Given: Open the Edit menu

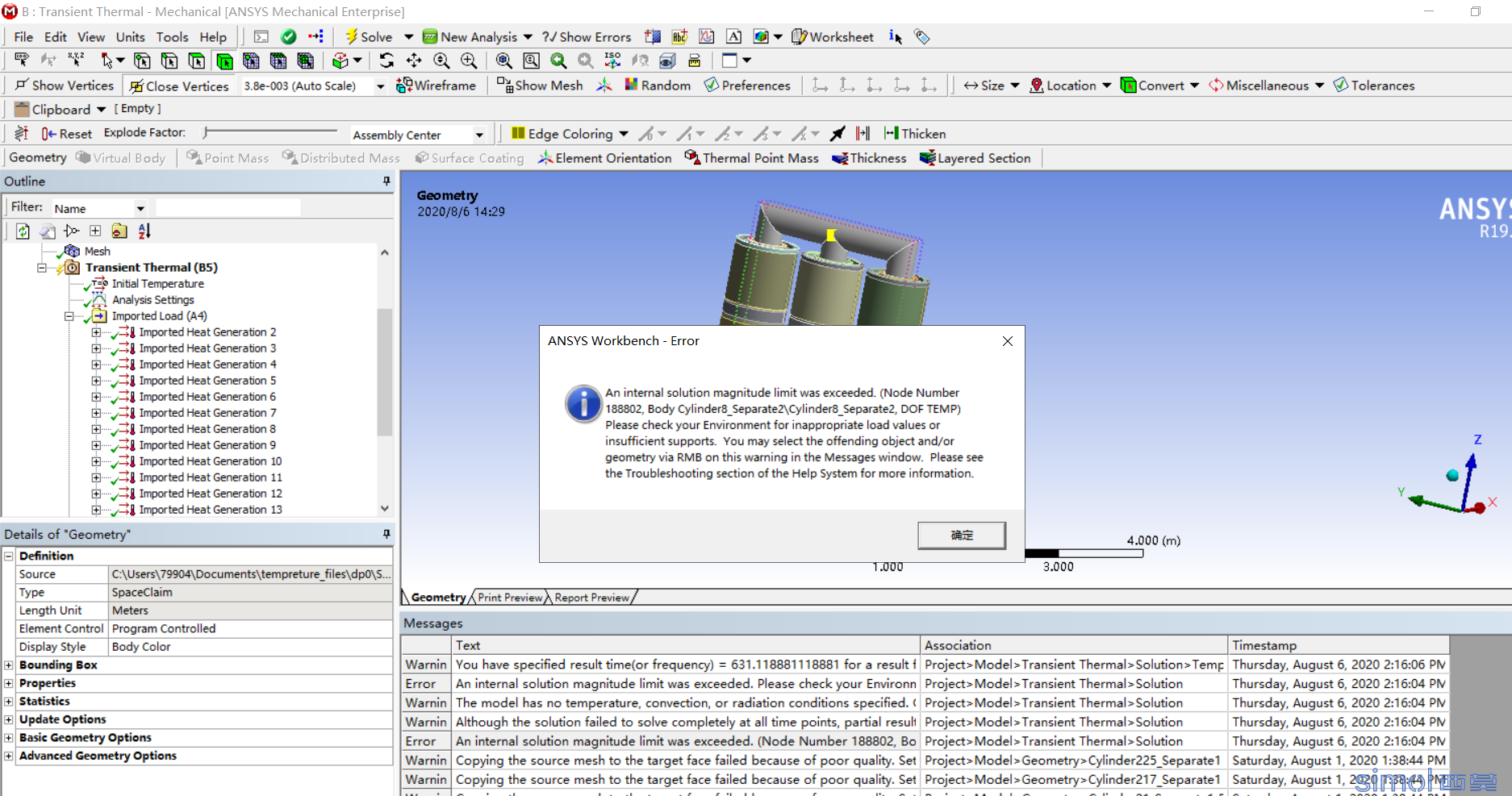Looking at the screenshot, I should click(x=56, y=37).
